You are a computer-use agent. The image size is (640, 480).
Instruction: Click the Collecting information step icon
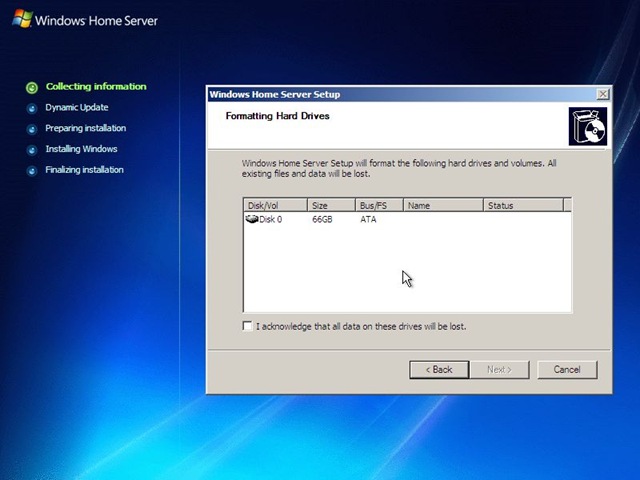[x=32, y=87]
